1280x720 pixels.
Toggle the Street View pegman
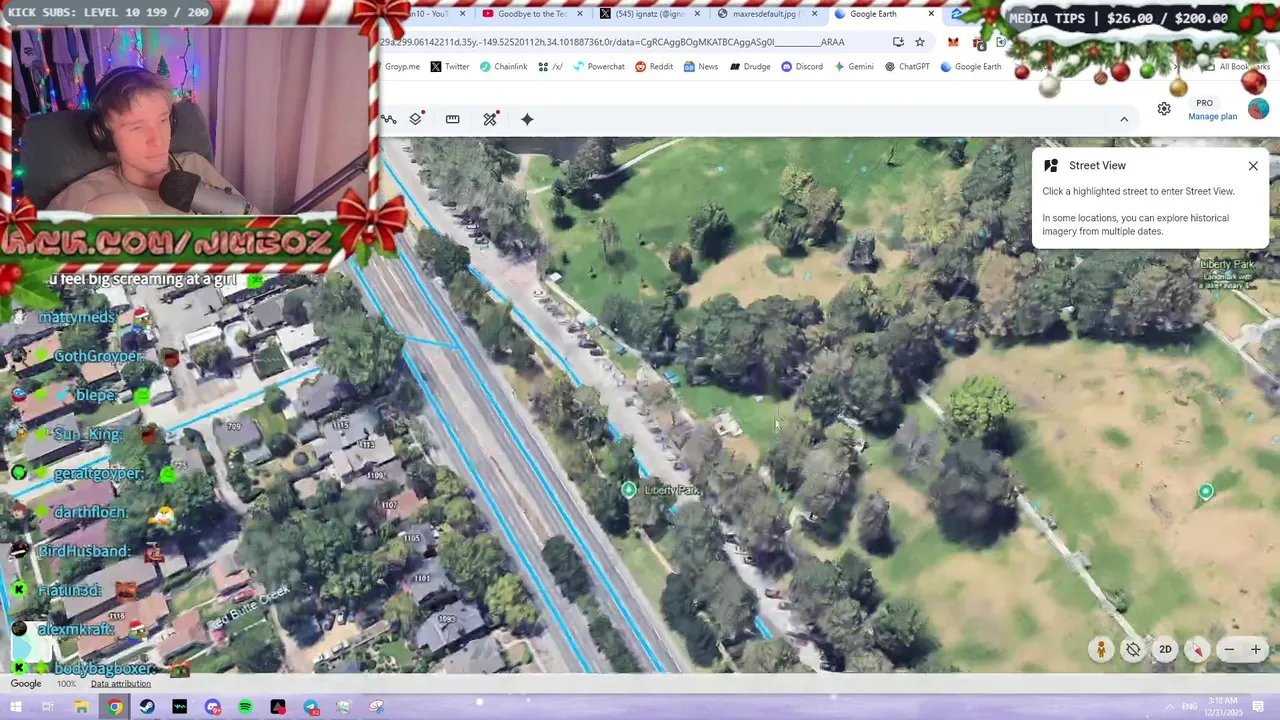click(x=1101, y=650)
